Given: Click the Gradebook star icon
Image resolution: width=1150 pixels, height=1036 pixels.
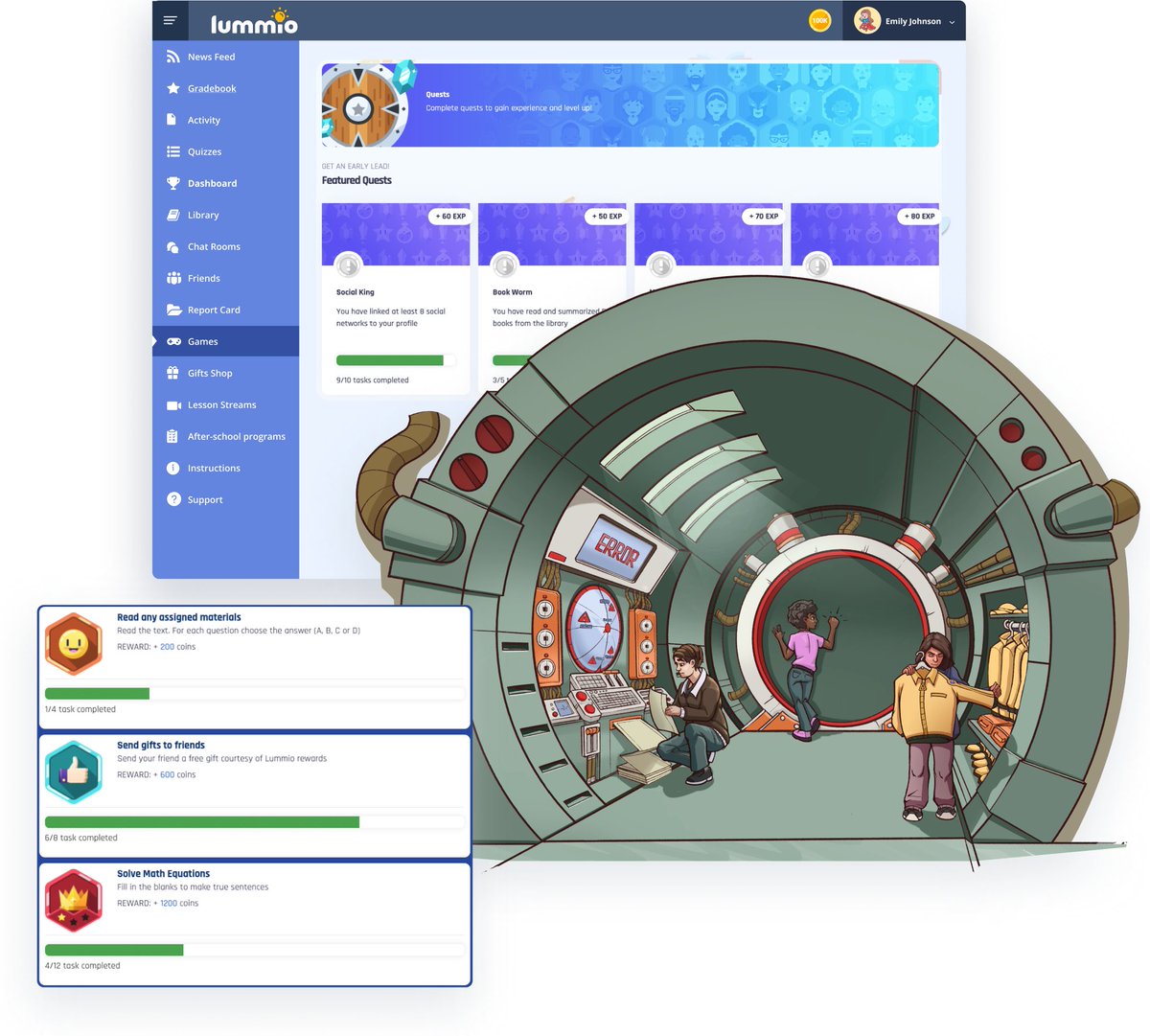Looking at the screenshot, I should tap(172, 88).
